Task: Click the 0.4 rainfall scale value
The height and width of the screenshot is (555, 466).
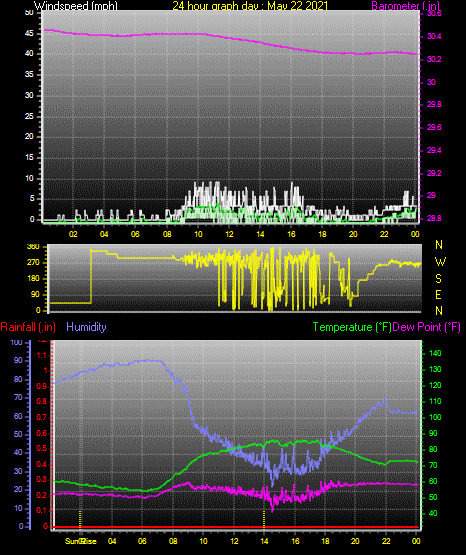Action: (x=42, y=464)
